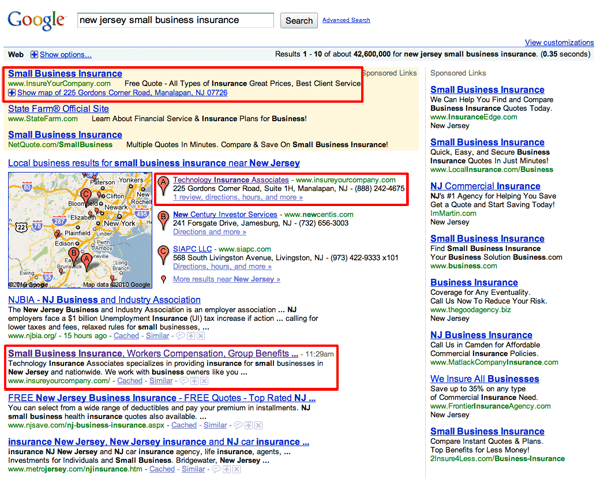Open Directions and more link for New Century
The image size is (600, 479).
[x=209, y=232]
